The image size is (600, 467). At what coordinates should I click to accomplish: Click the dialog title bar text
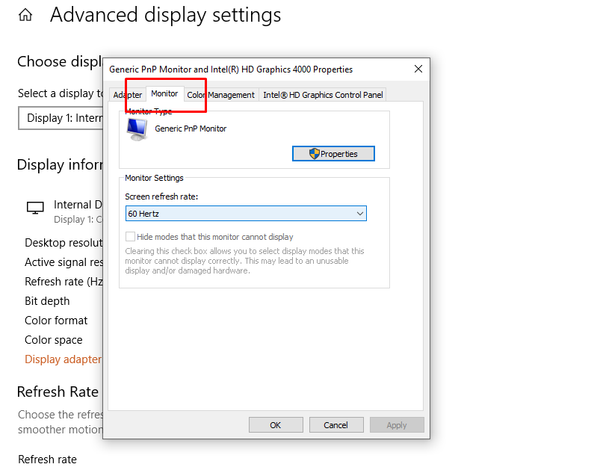point(230,69)
